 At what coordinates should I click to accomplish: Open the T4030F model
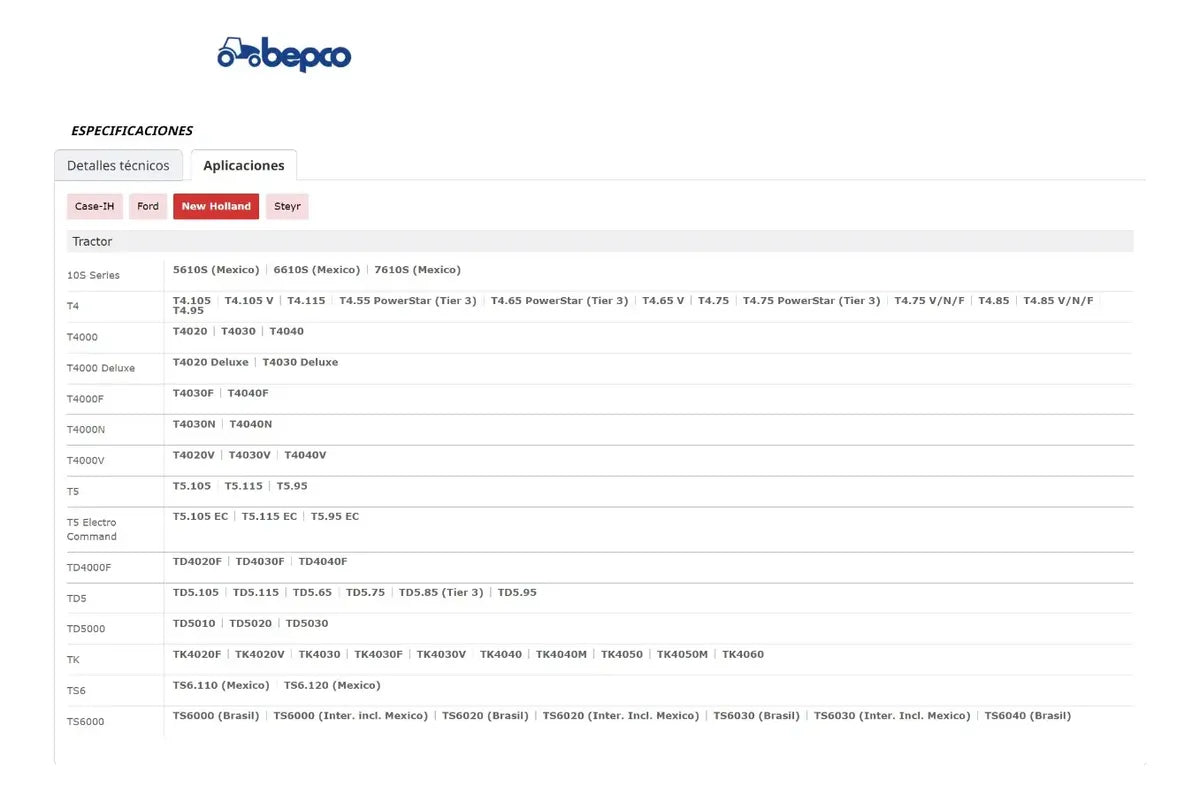tap(193, 394)
